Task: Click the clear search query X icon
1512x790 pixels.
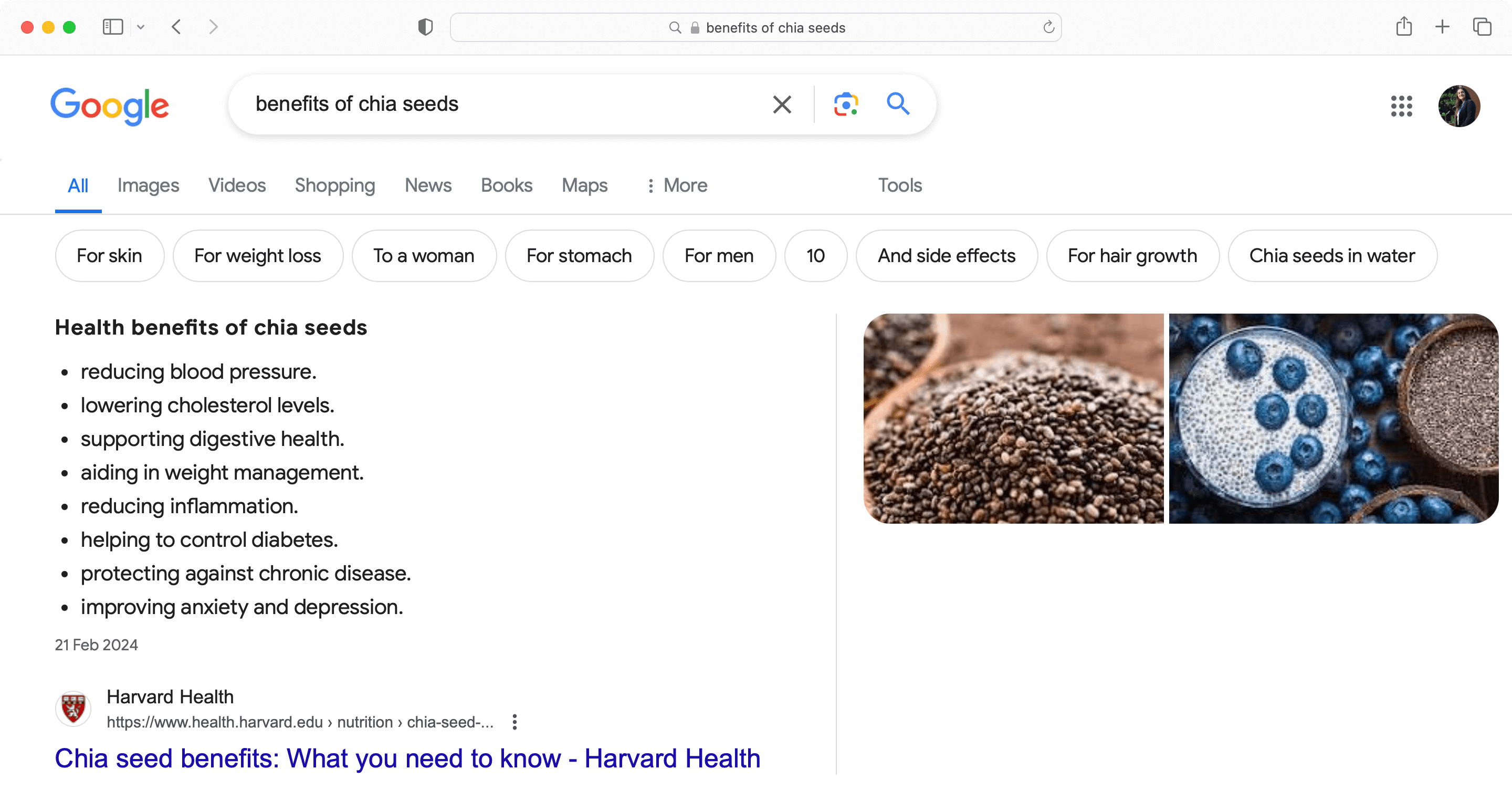Action: tap(782, 104)
